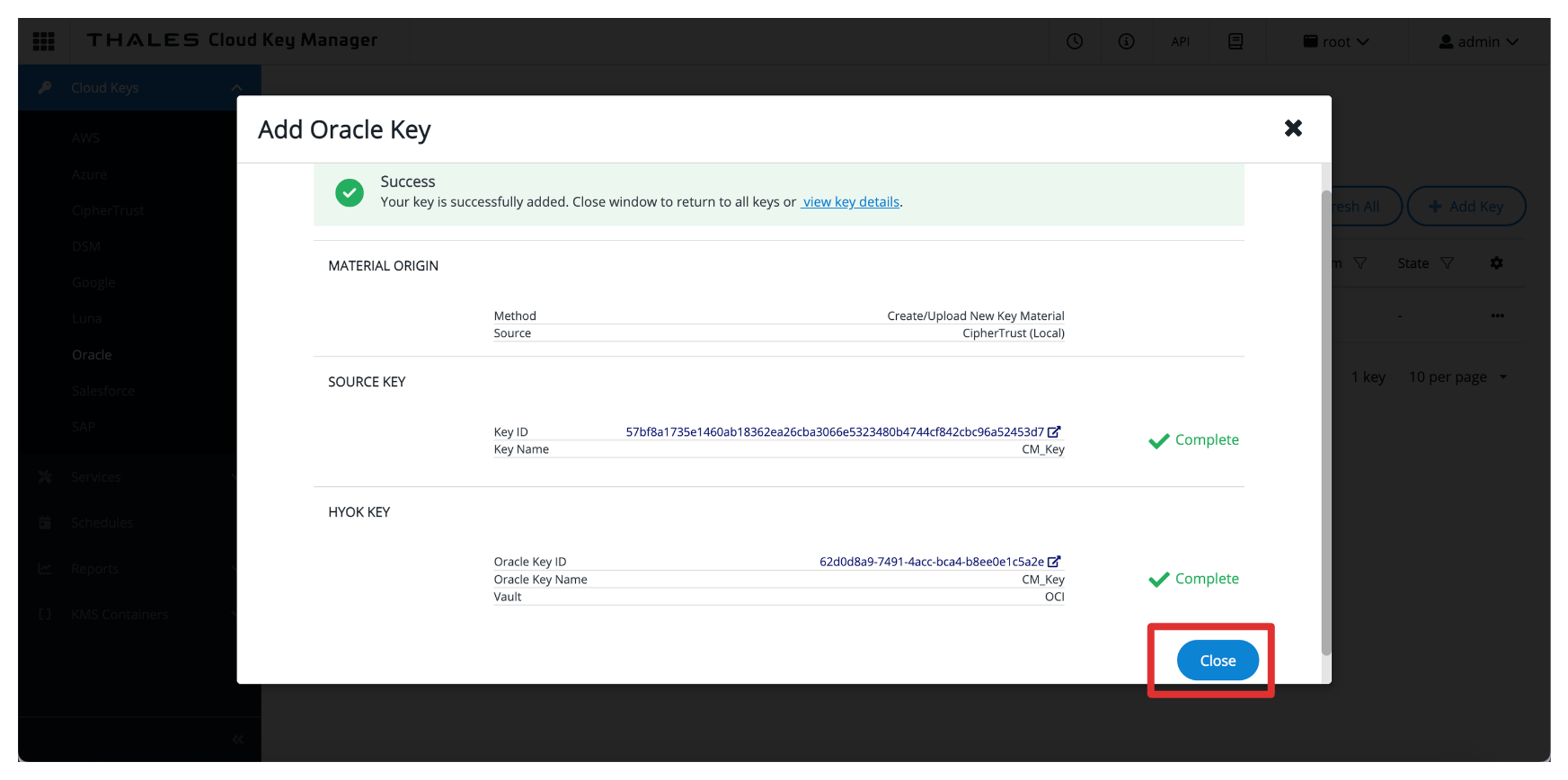Screen dimensions: 1568x780
Task: Close the Add Oracle Key dialog with X
Action: pos(1293,129)
